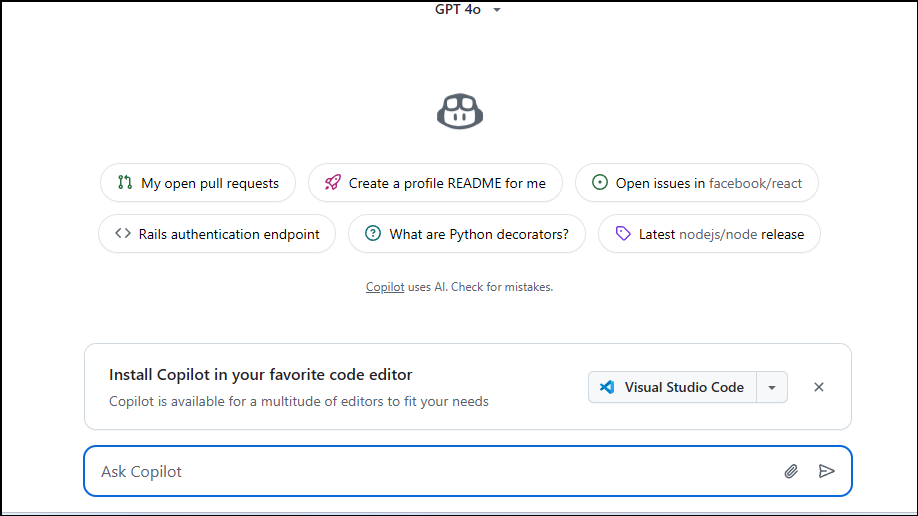Pick the Rails authentication endpoint suggestion

pyautogui.click(x=217, y=234)
